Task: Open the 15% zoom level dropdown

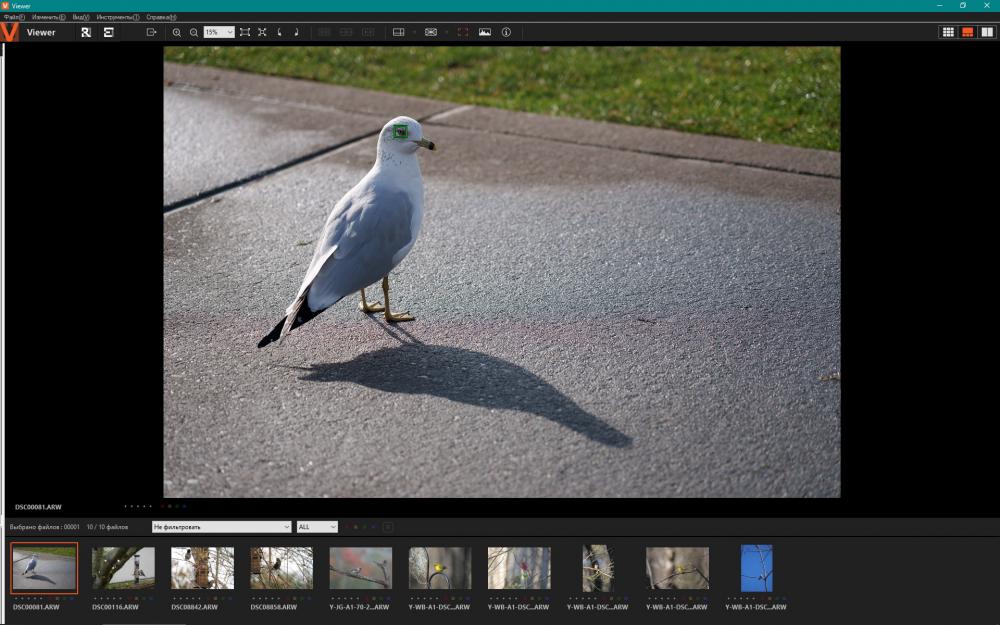Action: click(x=219, y=32)
